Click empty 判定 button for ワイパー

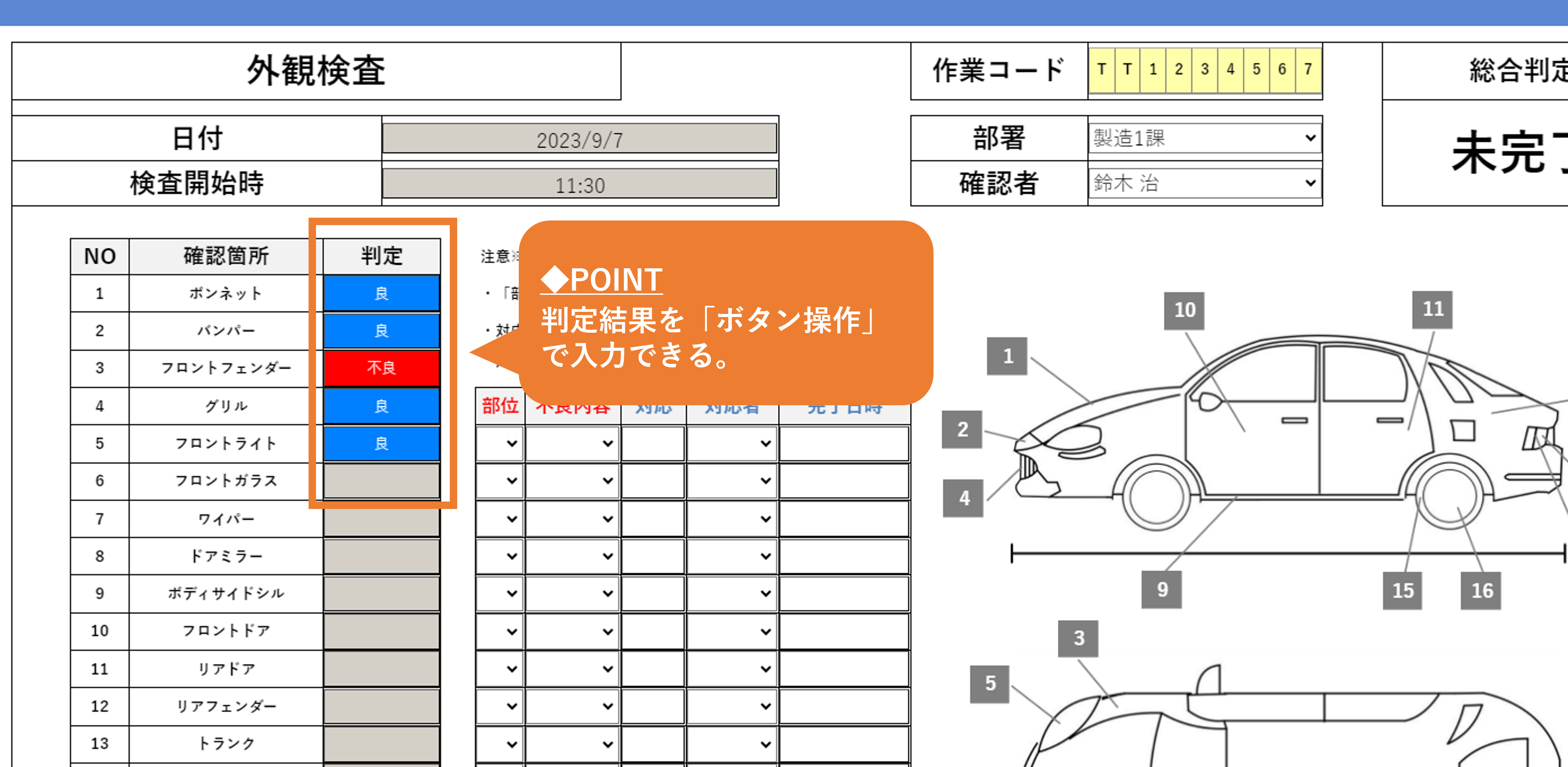point(382,519)
